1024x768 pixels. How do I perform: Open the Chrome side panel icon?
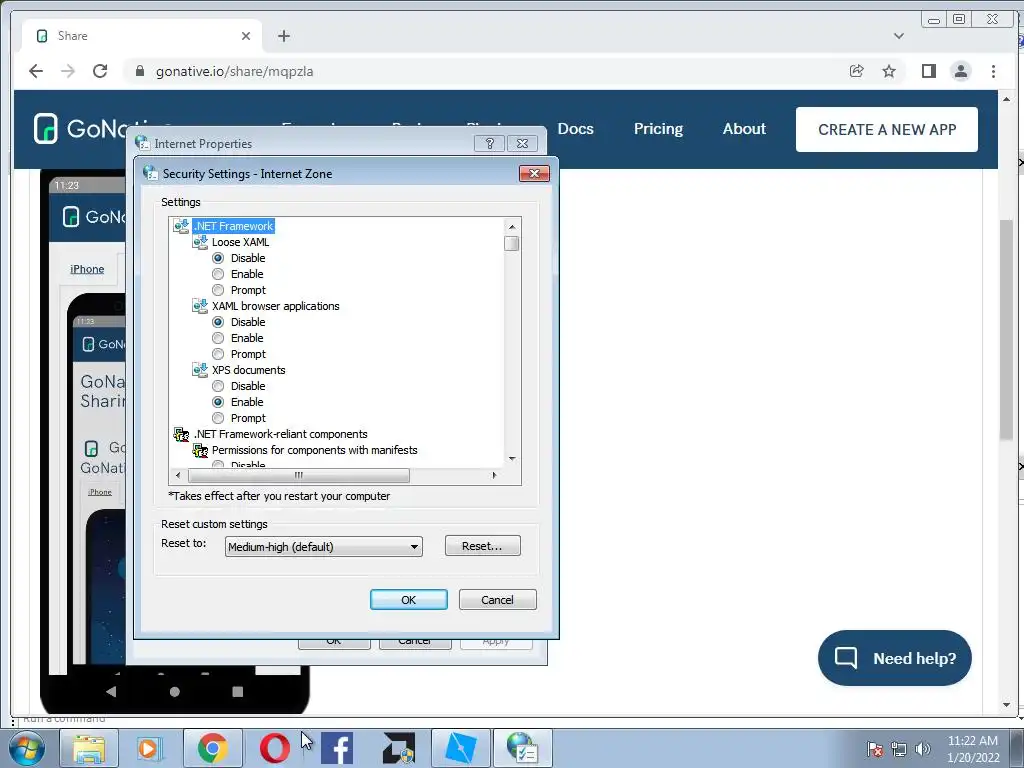[x=929, y=71]
